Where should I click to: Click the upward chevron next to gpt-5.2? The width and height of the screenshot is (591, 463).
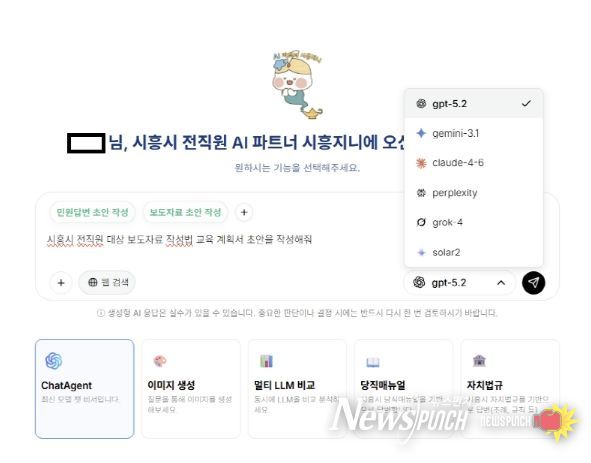pyautogui.click(x=501, y=283)
